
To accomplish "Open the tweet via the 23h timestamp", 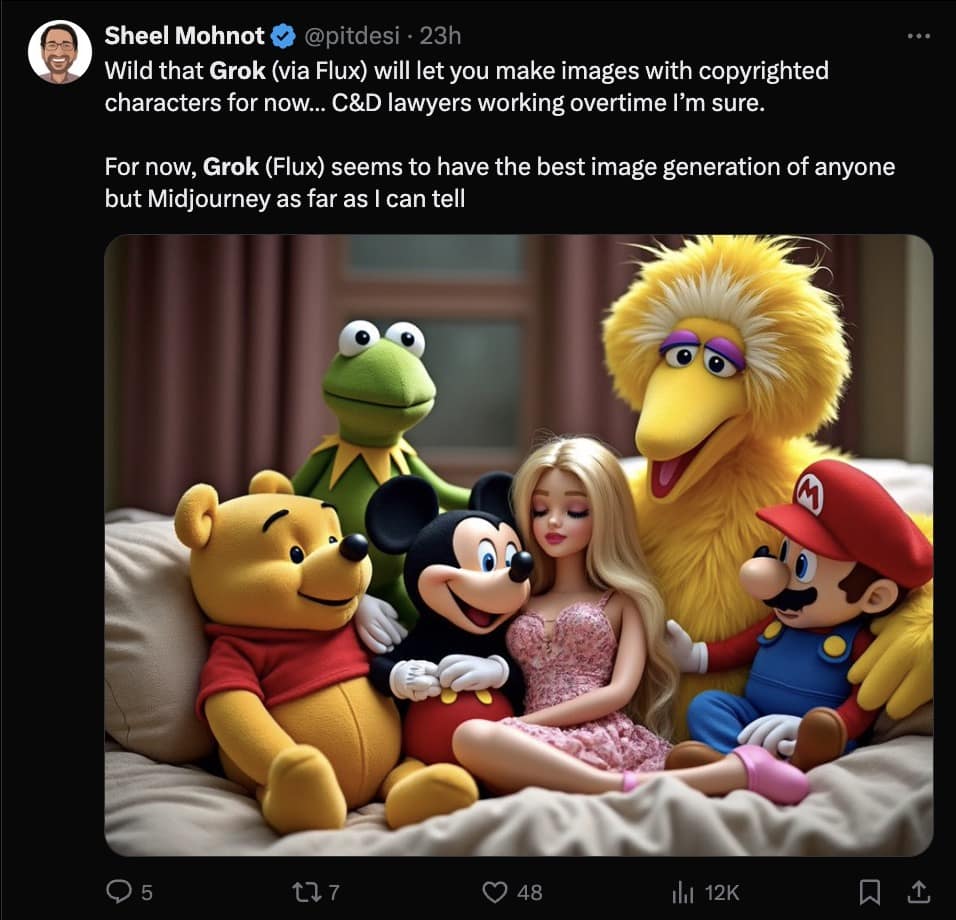I will (440, 37).
